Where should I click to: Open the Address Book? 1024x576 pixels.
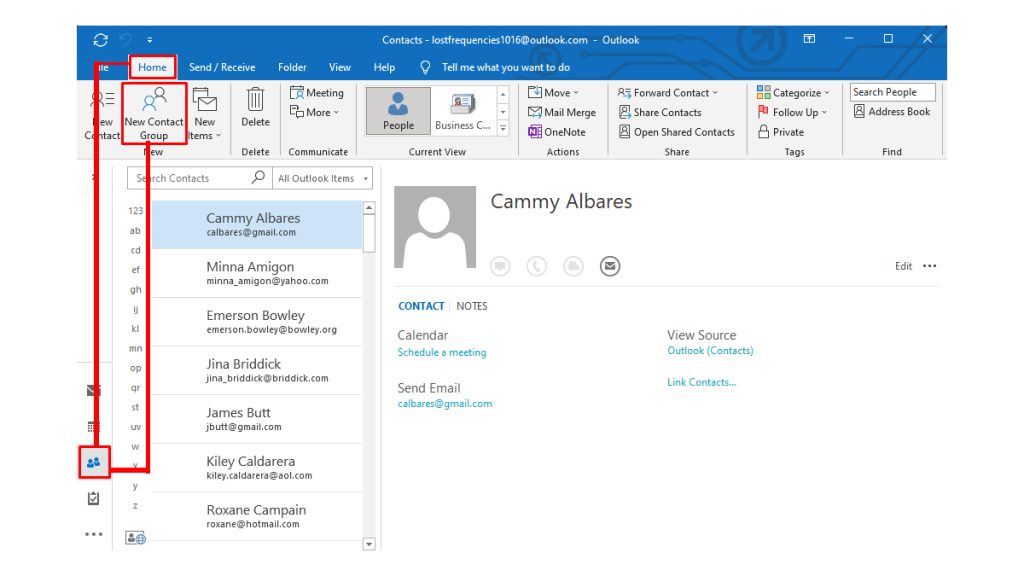tap(891, 112)
